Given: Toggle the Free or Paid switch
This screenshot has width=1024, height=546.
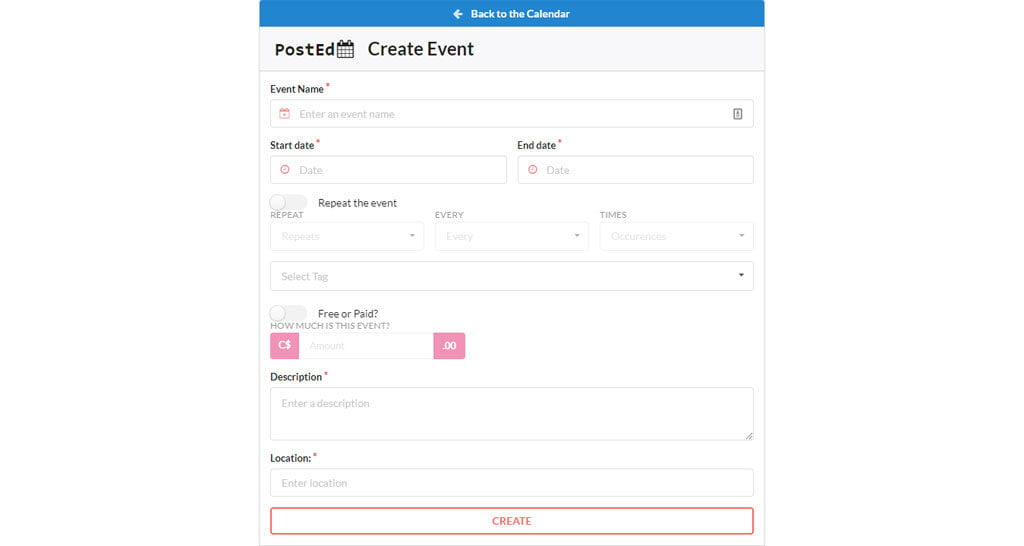Looking at the screenshot, I should pyautogui.click(x=288, y=313).
